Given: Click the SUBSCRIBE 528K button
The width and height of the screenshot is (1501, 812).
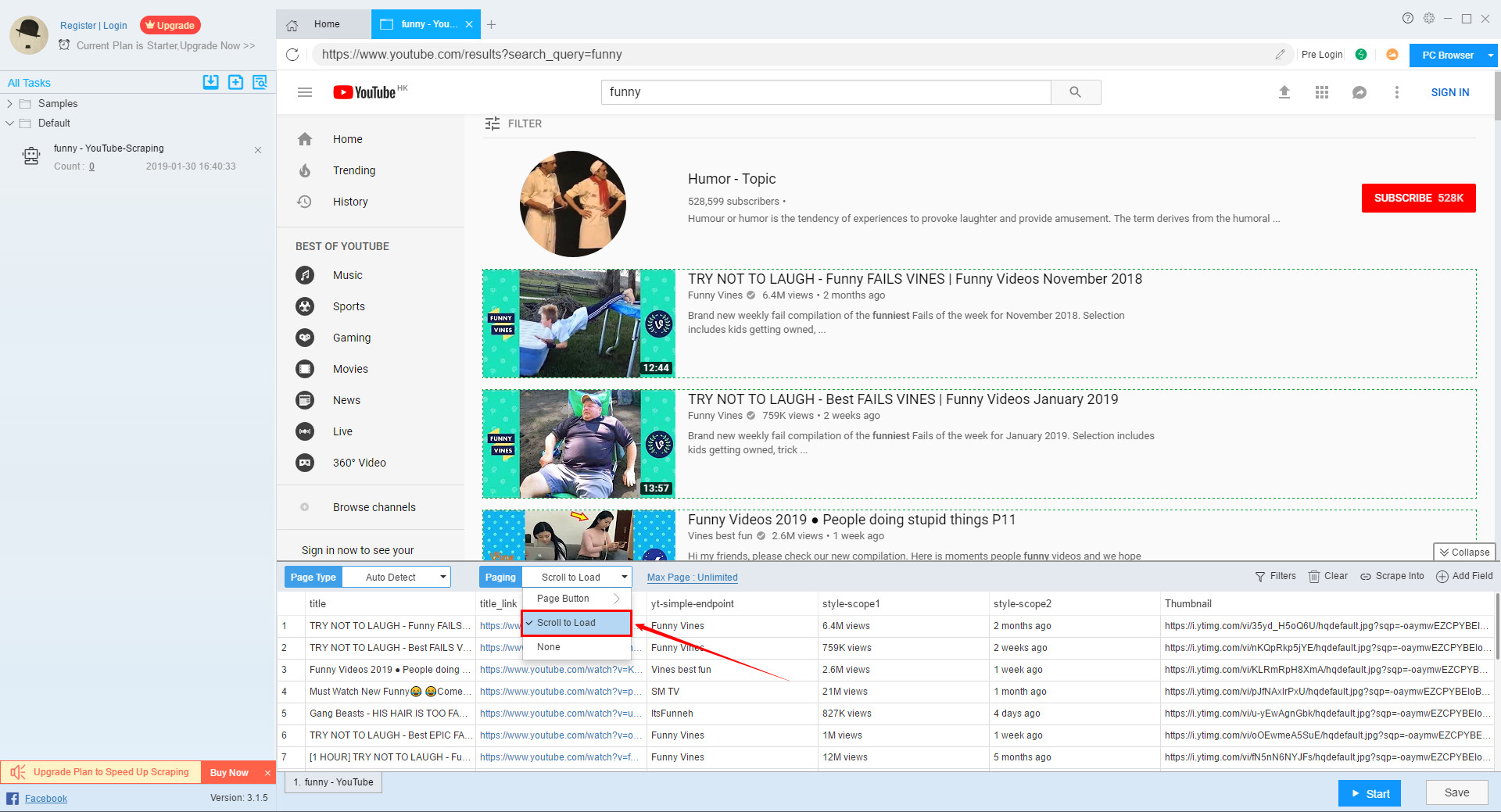Looking at the screenshot, I should pos(1418,198).
